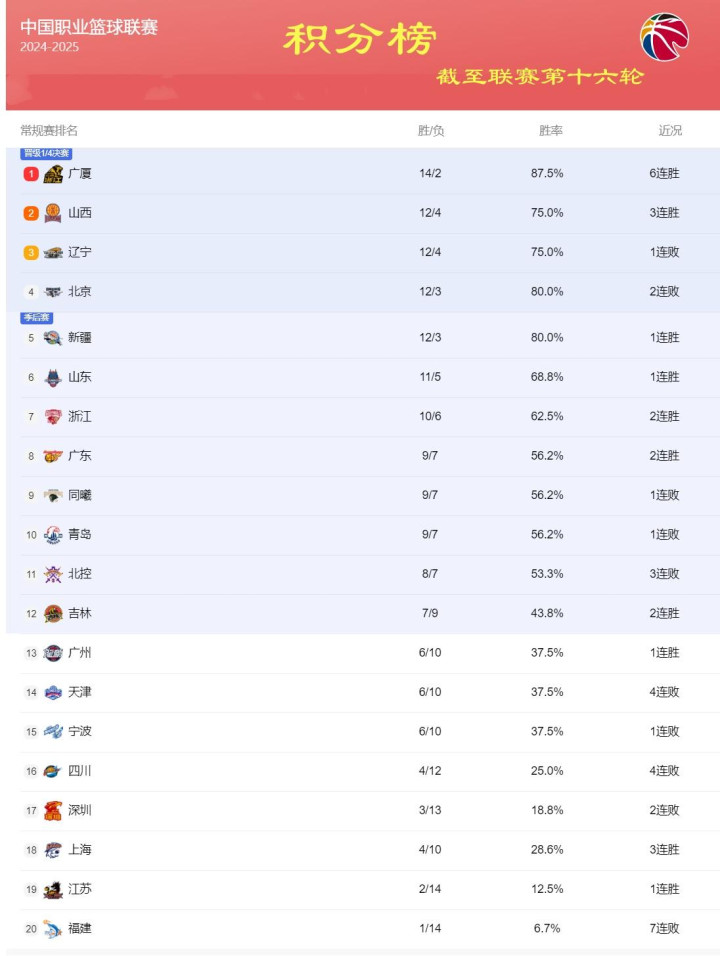Open 浙江 team name link
The width and height of the screenshot is (720, 956).
80,416
